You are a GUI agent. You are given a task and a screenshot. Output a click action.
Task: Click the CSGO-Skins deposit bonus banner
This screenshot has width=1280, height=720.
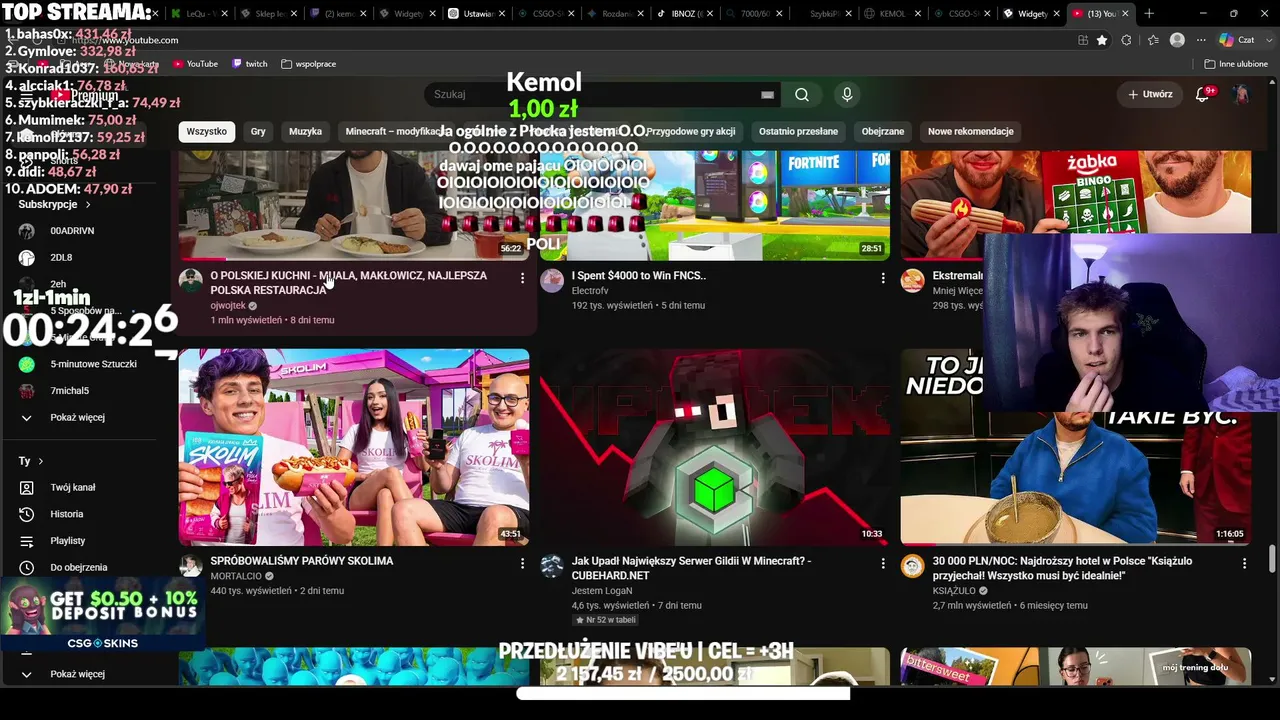pos(102,615)
